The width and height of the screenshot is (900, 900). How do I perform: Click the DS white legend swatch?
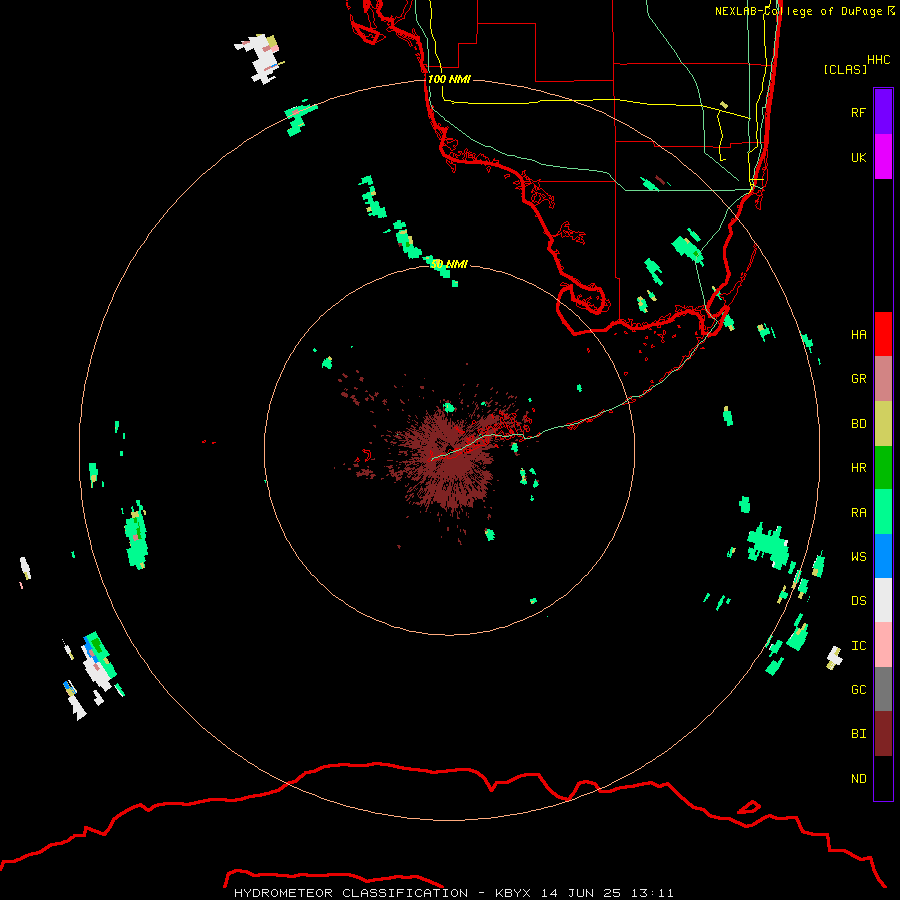click(883, 600)
